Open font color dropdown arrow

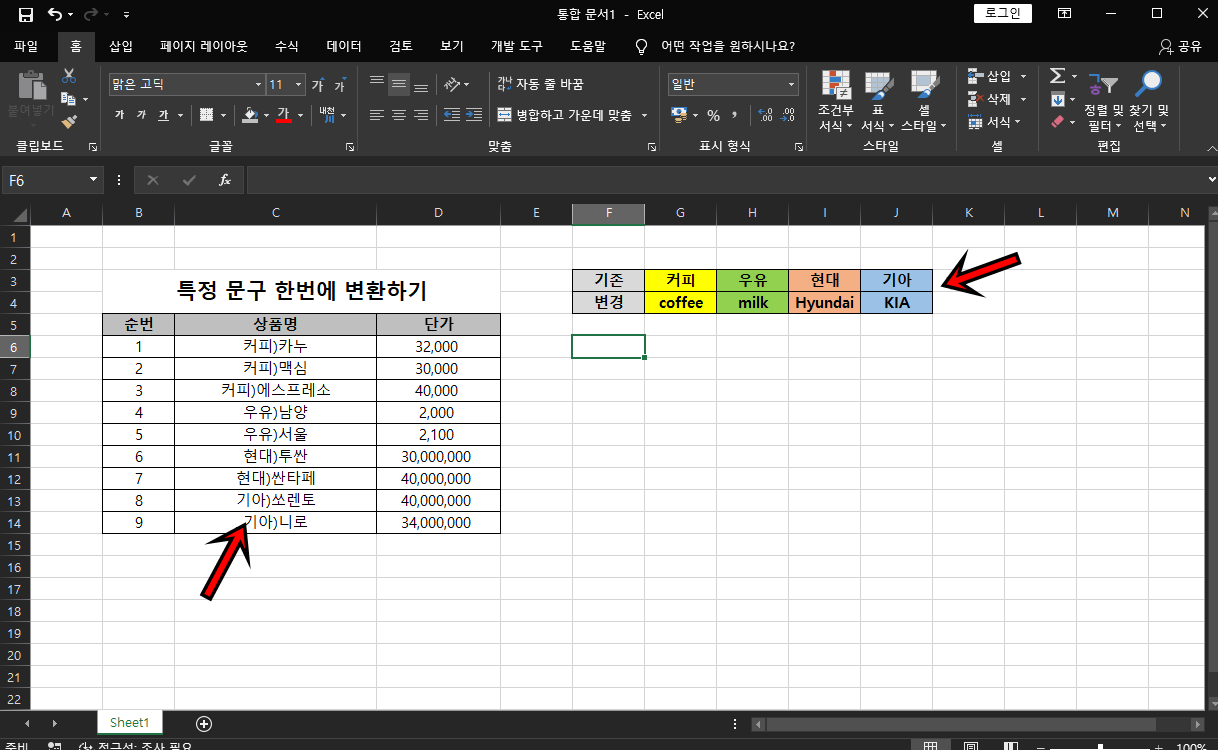point(300,115)
